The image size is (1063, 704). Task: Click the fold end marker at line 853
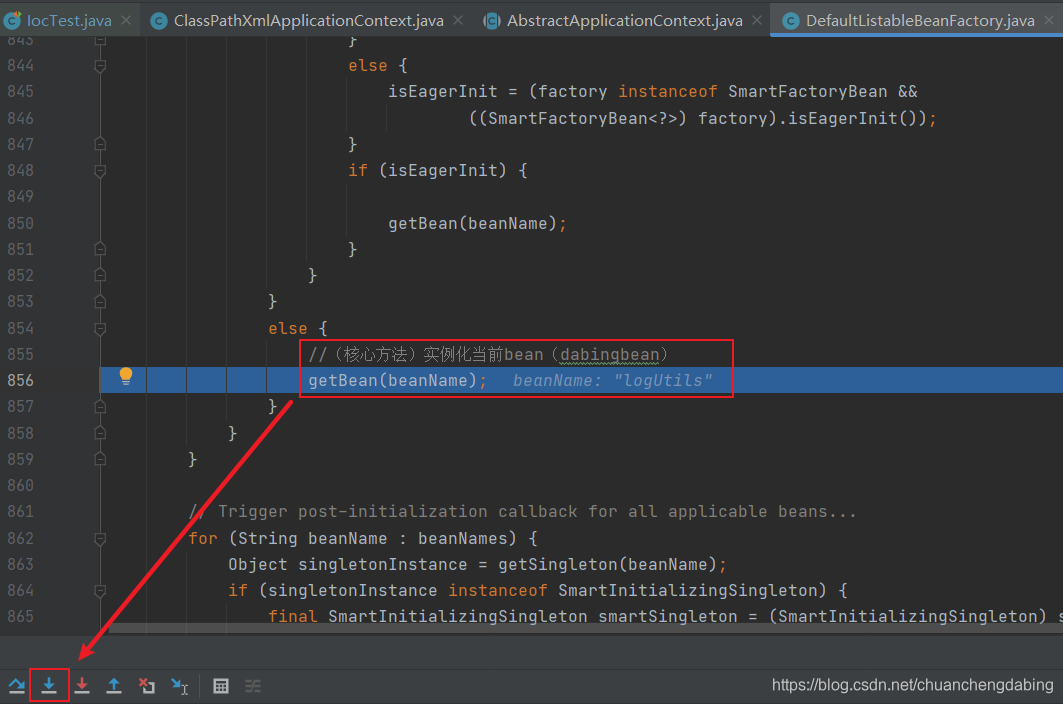coord(100,301)
